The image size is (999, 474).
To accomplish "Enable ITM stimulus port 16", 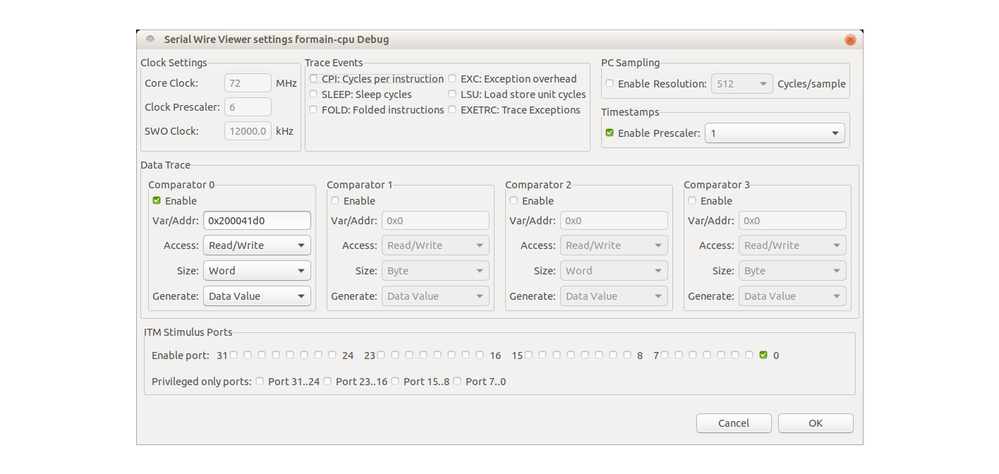I will coord(480,355).
